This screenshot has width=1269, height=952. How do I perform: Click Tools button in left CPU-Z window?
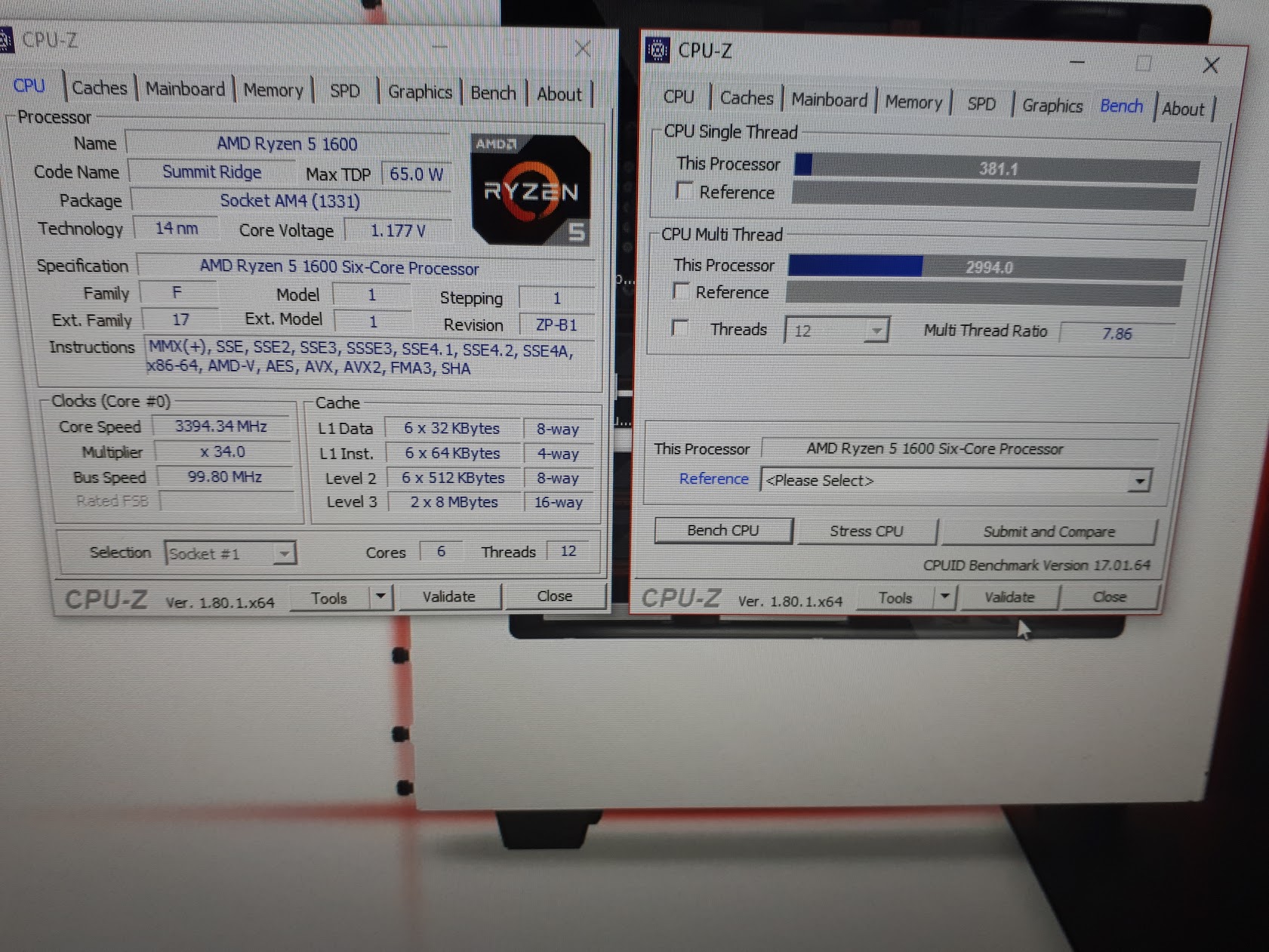(329, 598)
